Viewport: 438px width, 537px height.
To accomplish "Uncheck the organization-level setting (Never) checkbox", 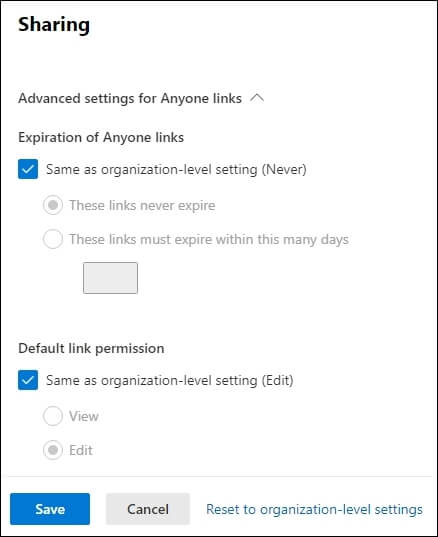I will [x=28, y=169].
